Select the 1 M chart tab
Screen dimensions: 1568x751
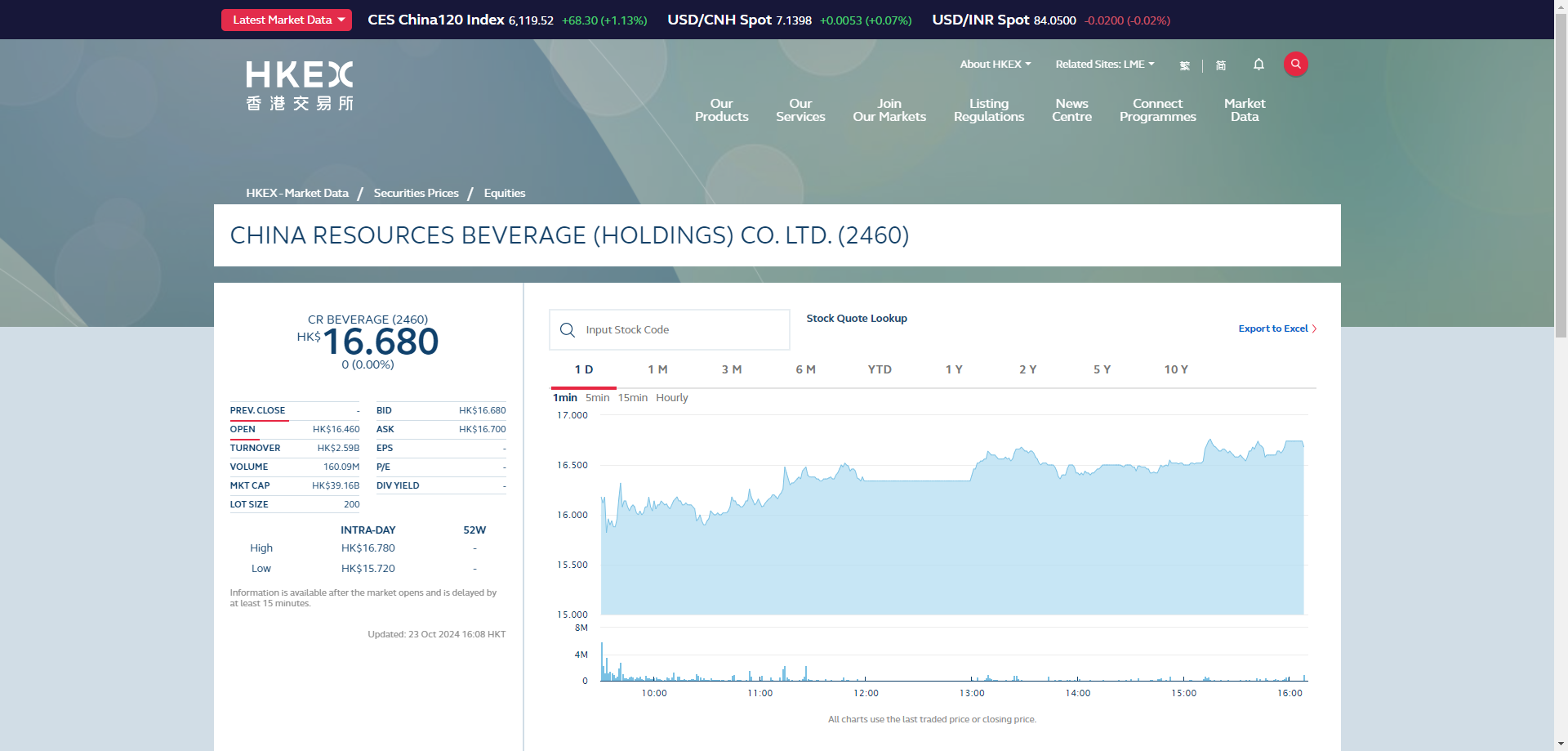click(x=657, y=369)
